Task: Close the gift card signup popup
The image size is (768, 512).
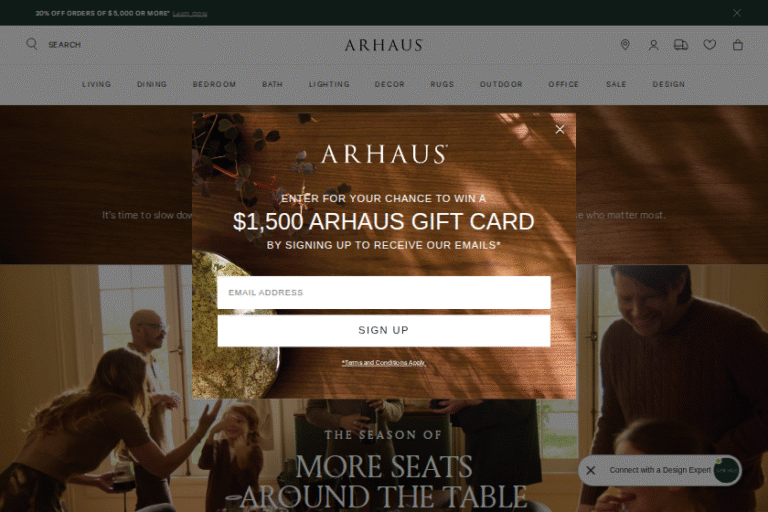Action: coord(560,129)
